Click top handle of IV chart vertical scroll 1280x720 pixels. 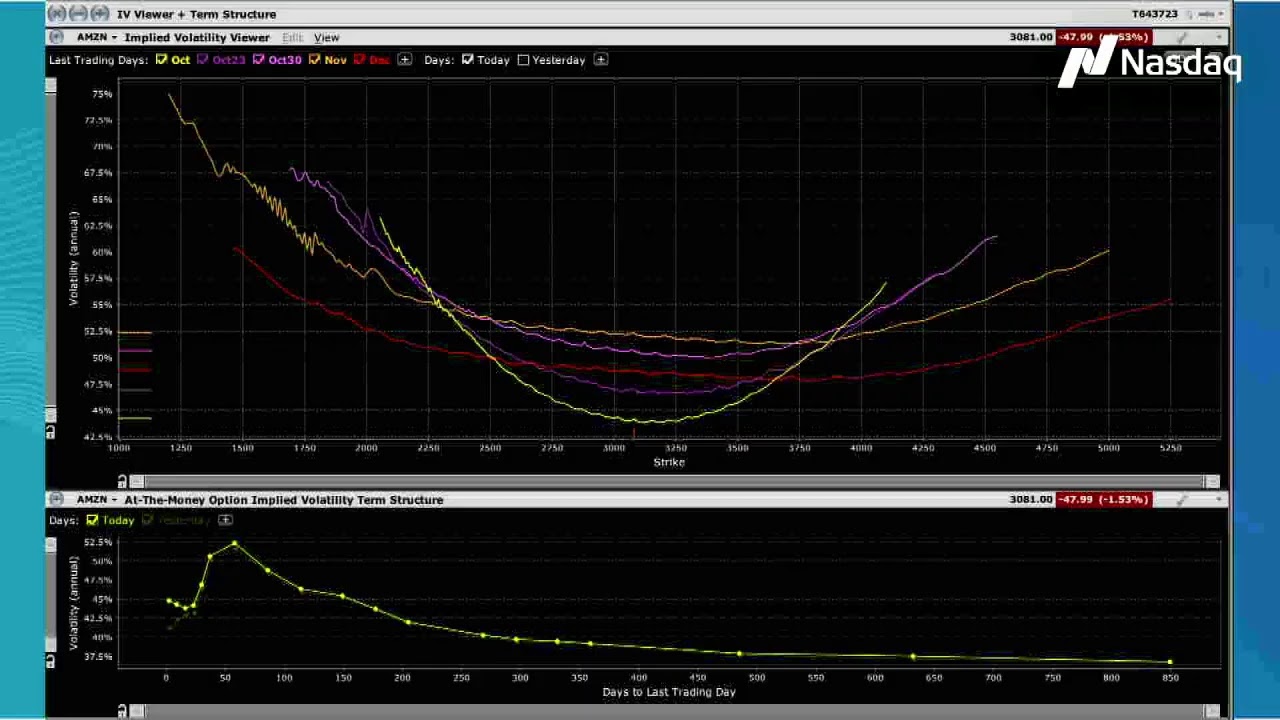51,87
